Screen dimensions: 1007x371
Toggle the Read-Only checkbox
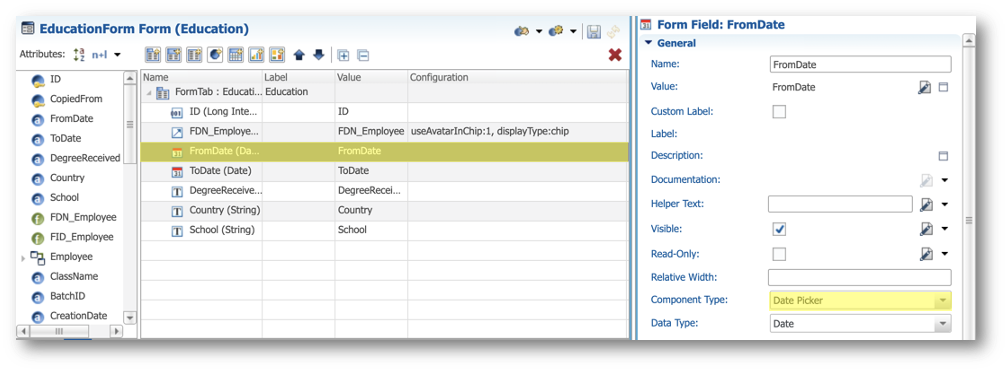[778, 254]
